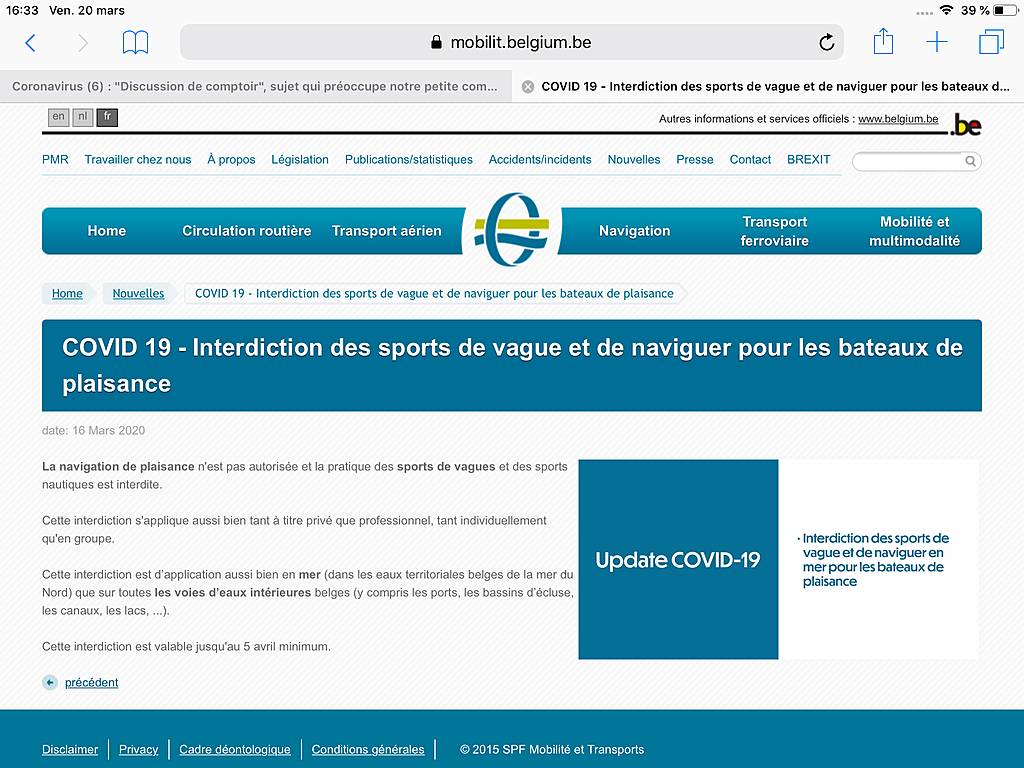Open the PMR menu link
This screenshot has width=1024, height=768.
(x=55, y=159)
